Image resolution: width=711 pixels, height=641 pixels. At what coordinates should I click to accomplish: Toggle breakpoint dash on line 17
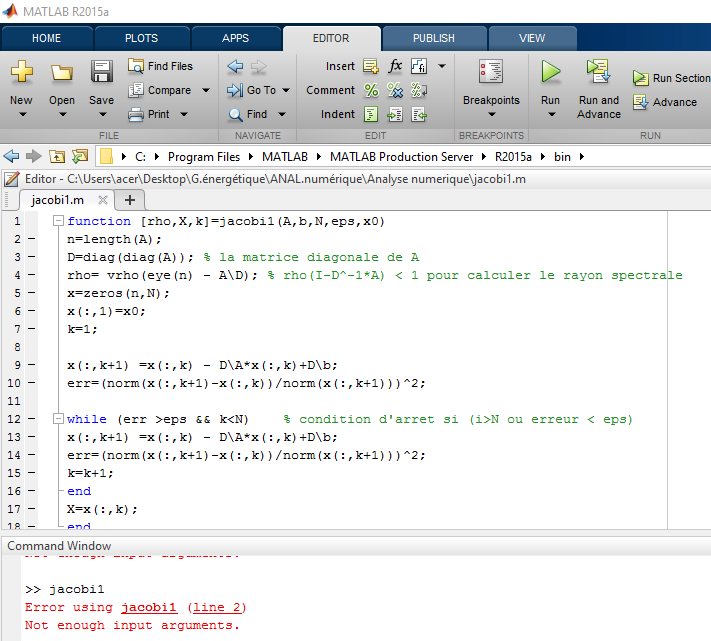(31, 509)
